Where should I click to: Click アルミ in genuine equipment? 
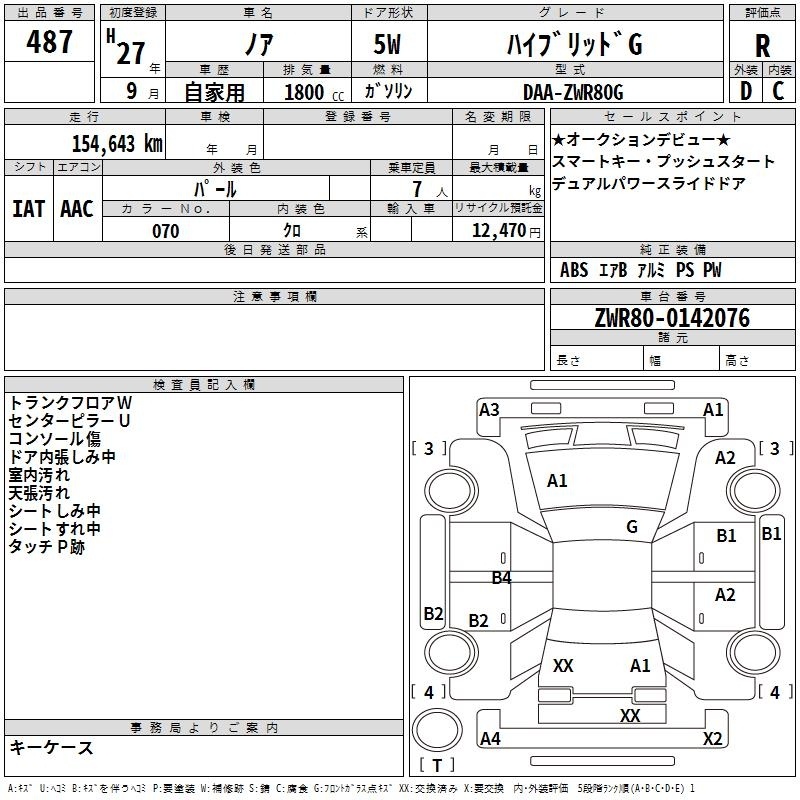(x=652, y=270)
